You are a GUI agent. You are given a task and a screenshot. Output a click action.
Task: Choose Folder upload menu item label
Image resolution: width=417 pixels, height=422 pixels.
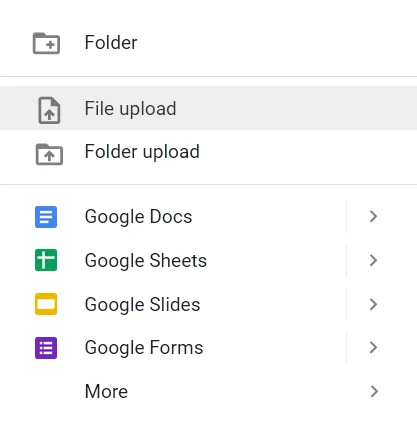(x=142, y=152)
